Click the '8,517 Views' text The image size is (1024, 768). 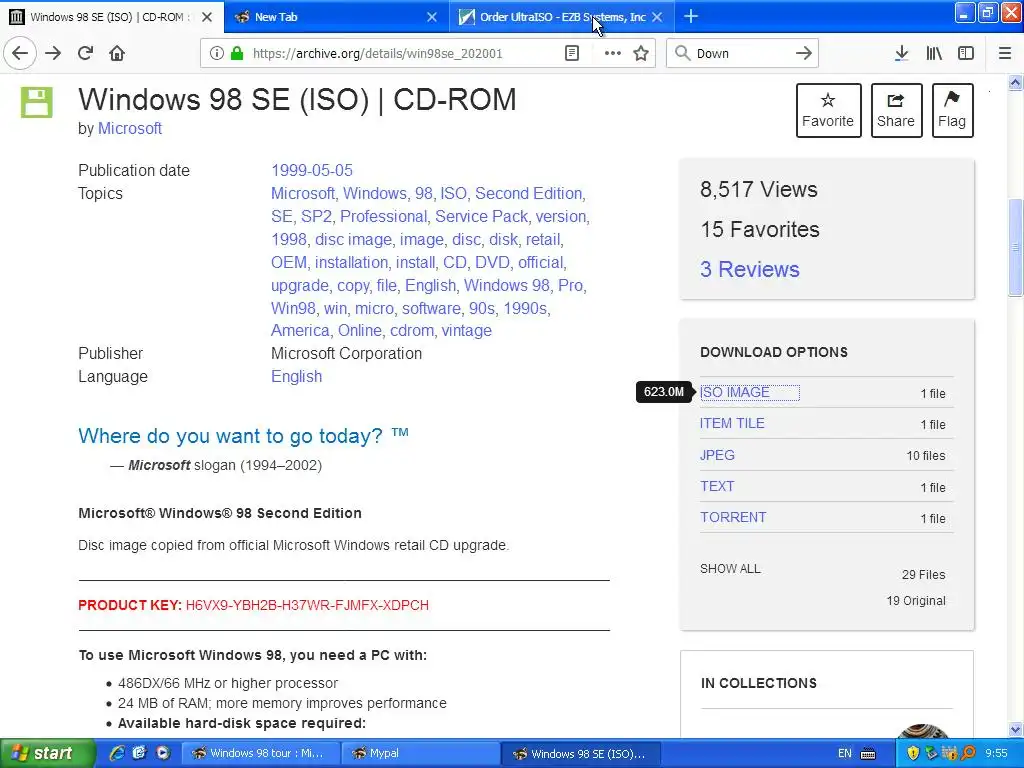pos(759,189)
